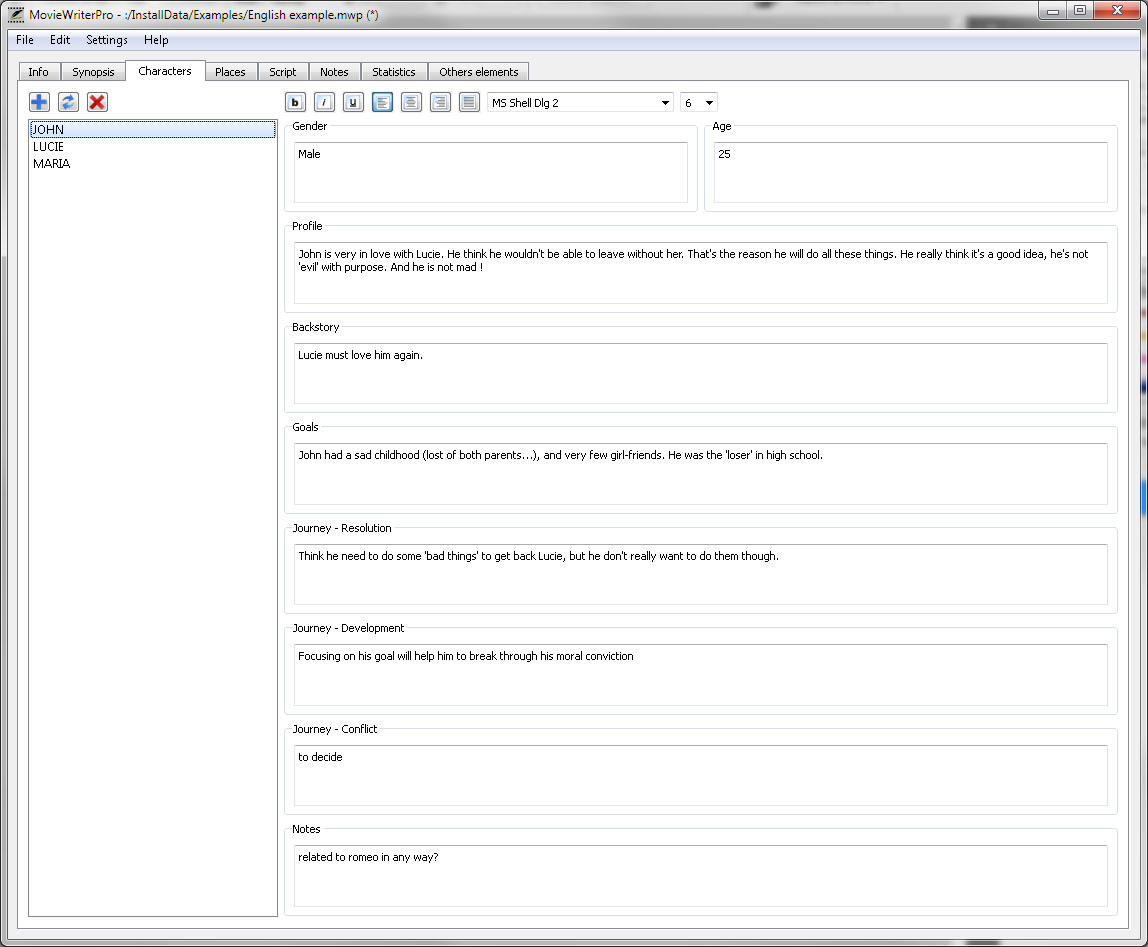Toggle left alignment off
Image resolution: width=1148 pixels, height=947 pixels.
(382, 102)
